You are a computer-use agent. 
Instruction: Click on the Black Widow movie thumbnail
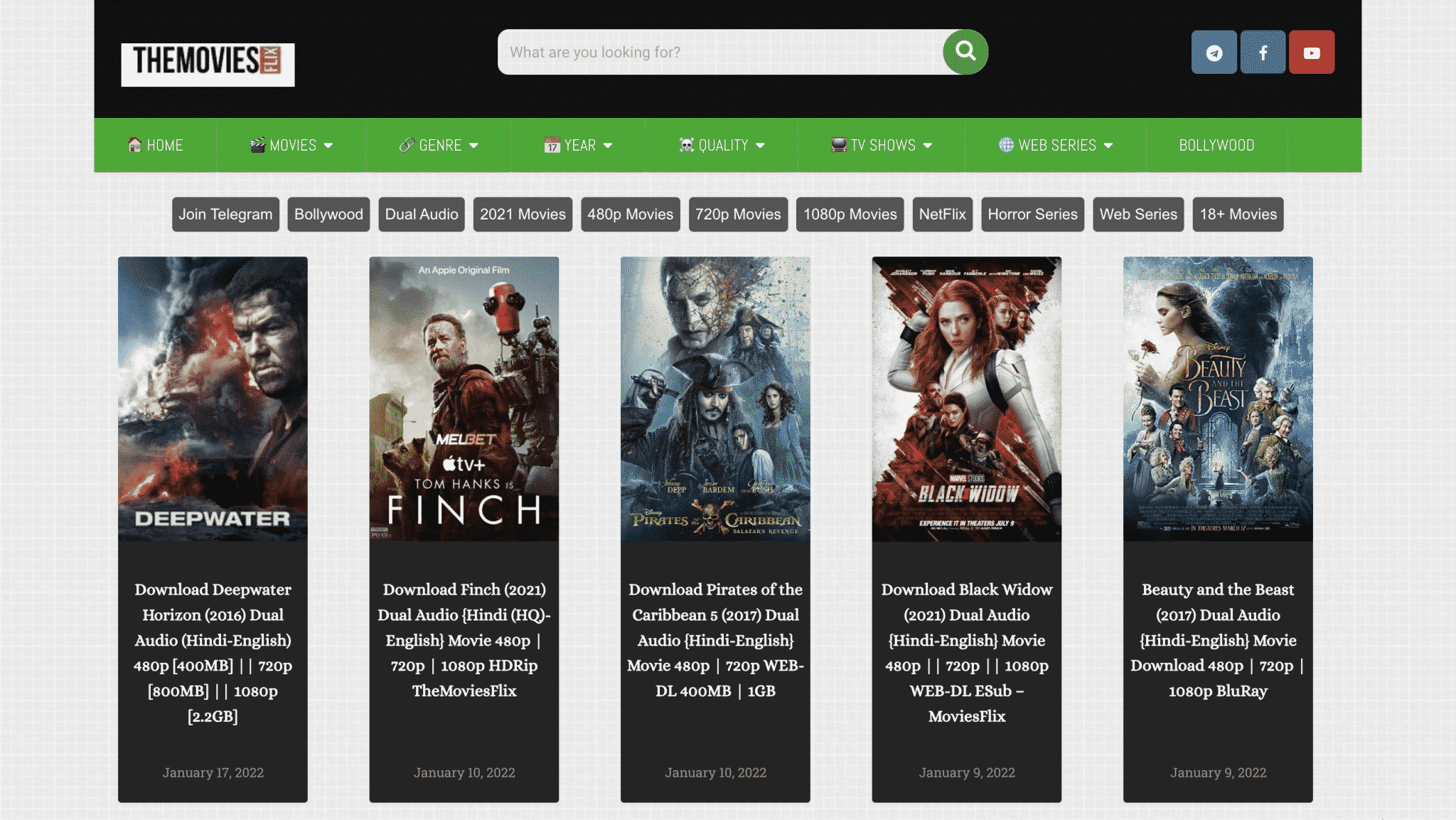pyautogui.click(x=966, y=398)
